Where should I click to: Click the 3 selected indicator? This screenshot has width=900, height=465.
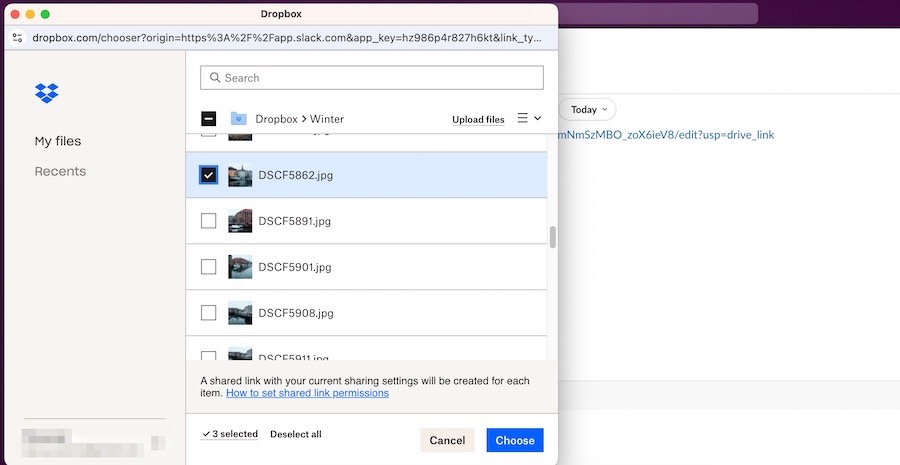pos(230,434)
